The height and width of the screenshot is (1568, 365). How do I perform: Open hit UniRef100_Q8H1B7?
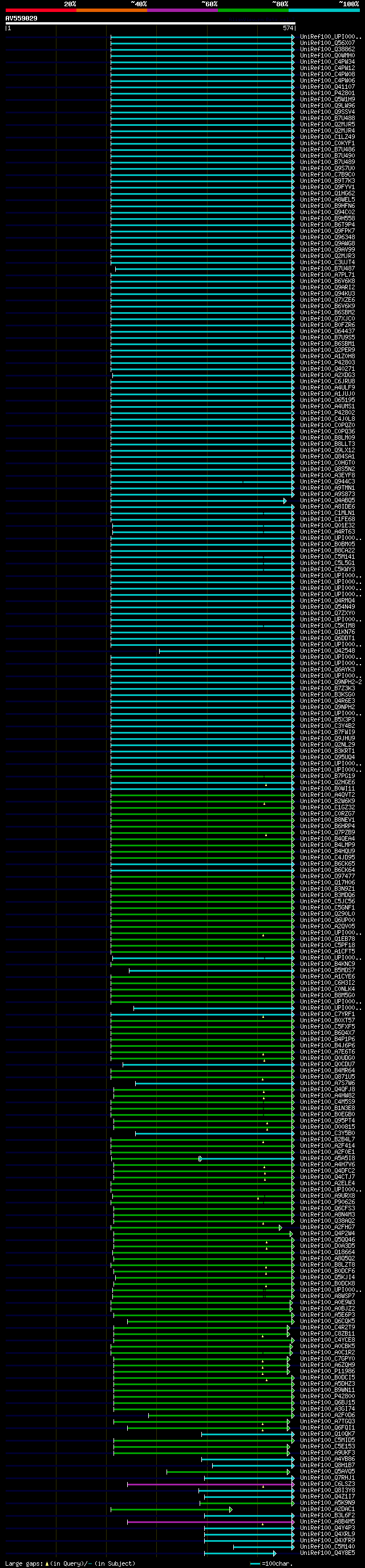click(x=327, y=1465)
